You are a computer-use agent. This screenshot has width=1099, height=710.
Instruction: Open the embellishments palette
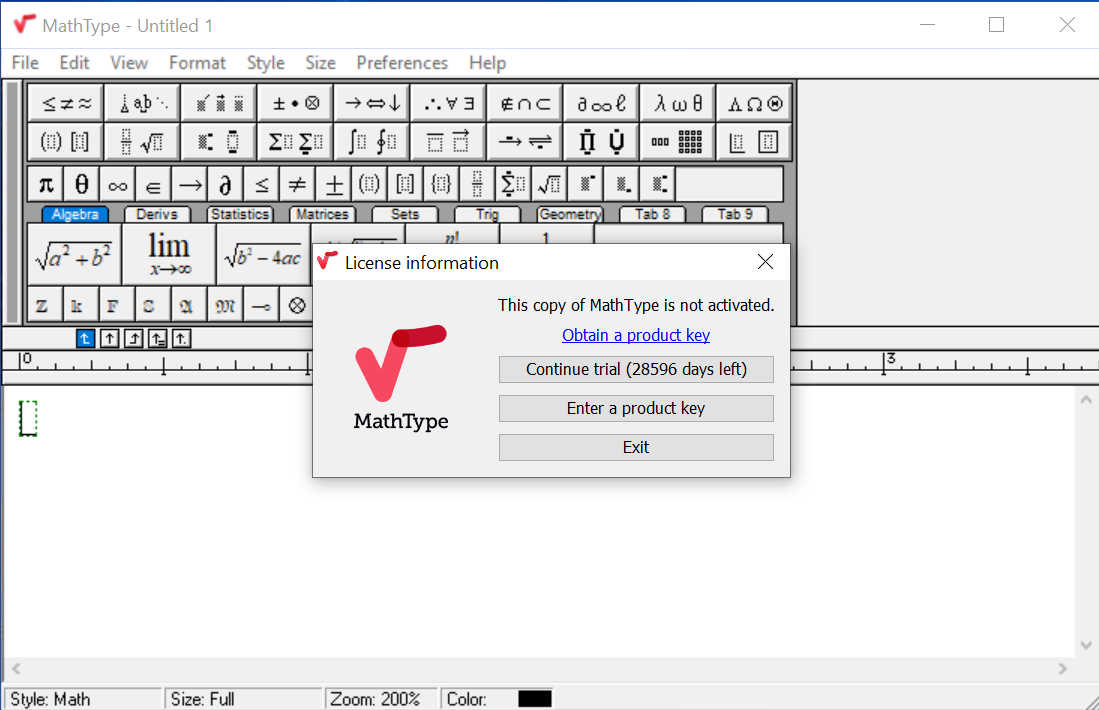[x=219, y=104]
